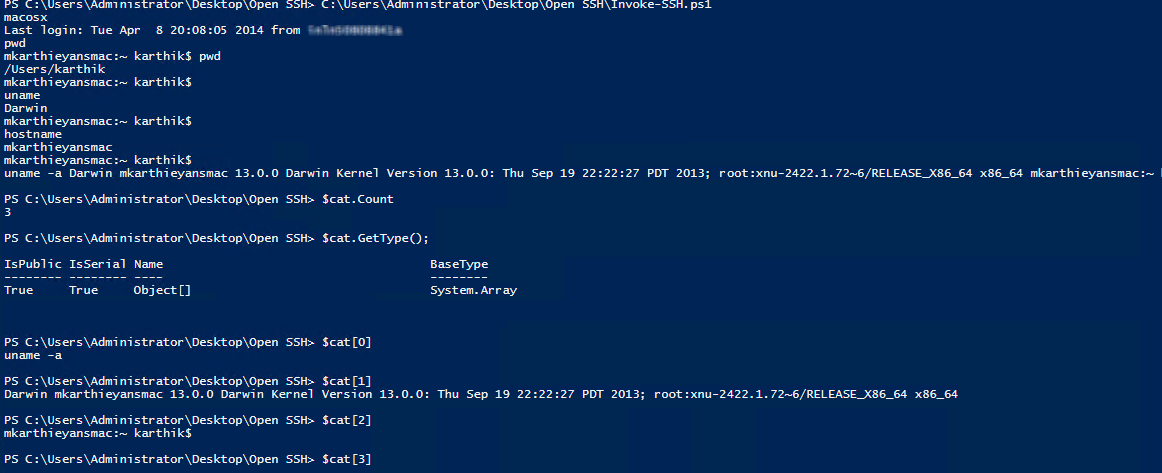Viewport: 1162px width, 473px height.
Task: Click the '$cat.Count' command text
Action: (358, 199)
